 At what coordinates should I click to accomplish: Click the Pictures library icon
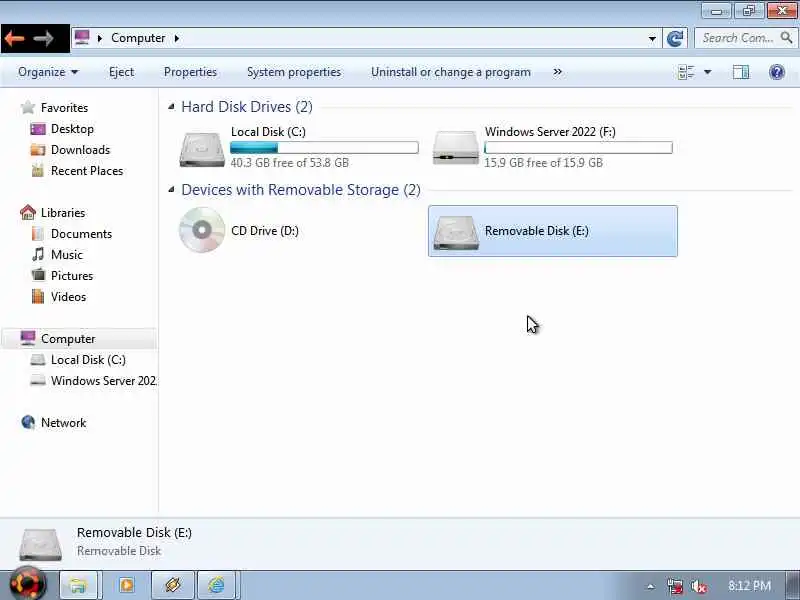point(38,275)
